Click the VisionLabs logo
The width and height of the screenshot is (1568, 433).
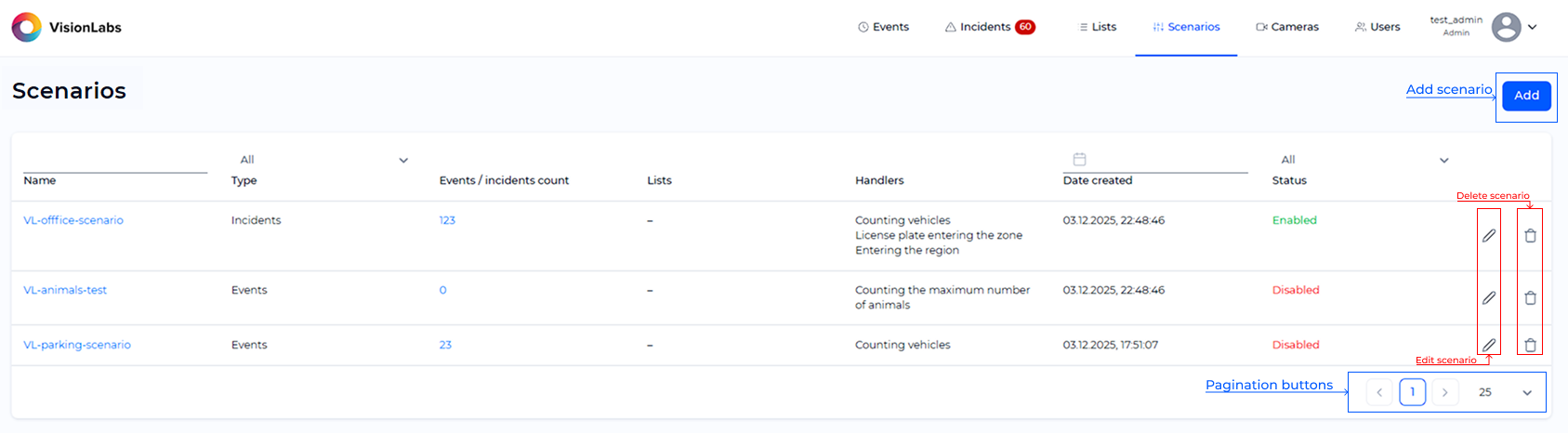pos(27,27)
